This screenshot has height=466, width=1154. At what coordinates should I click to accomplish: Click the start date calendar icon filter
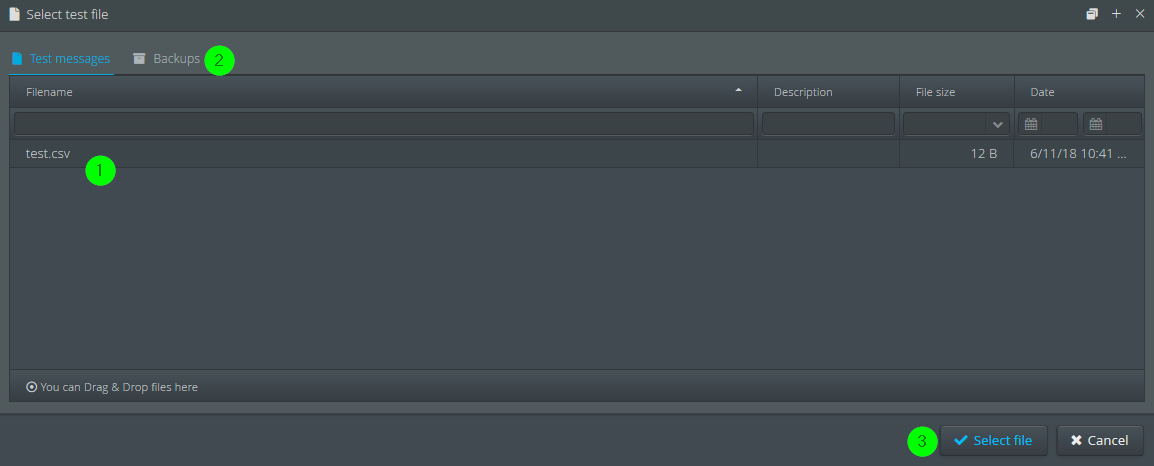click(x=1031, y=124)
